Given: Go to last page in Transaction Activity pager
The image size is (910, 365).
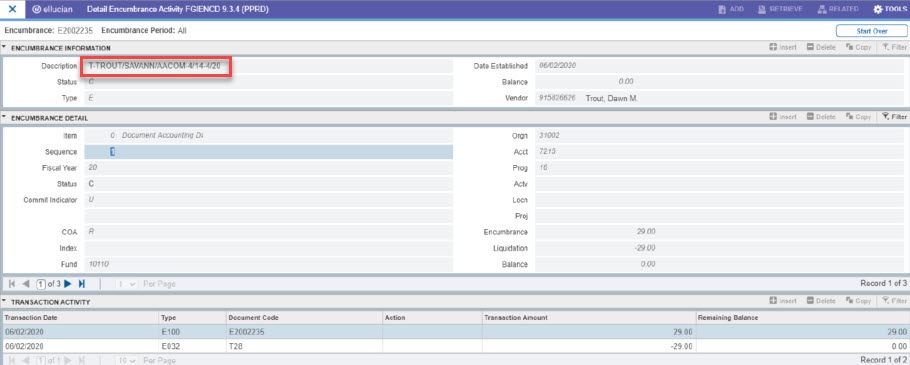Looking at the screenshot, I should (x=81, y=360).
